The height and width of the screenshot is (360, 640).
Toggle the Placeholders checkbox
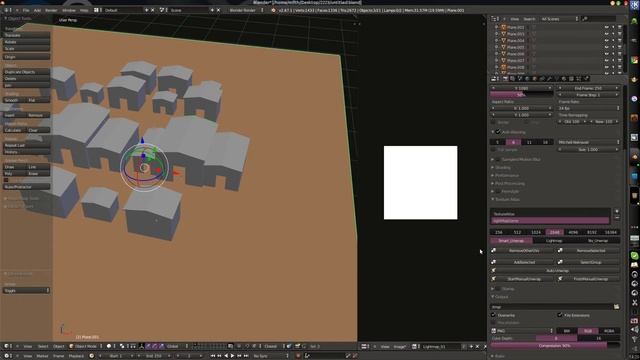[x=493, y=322]
